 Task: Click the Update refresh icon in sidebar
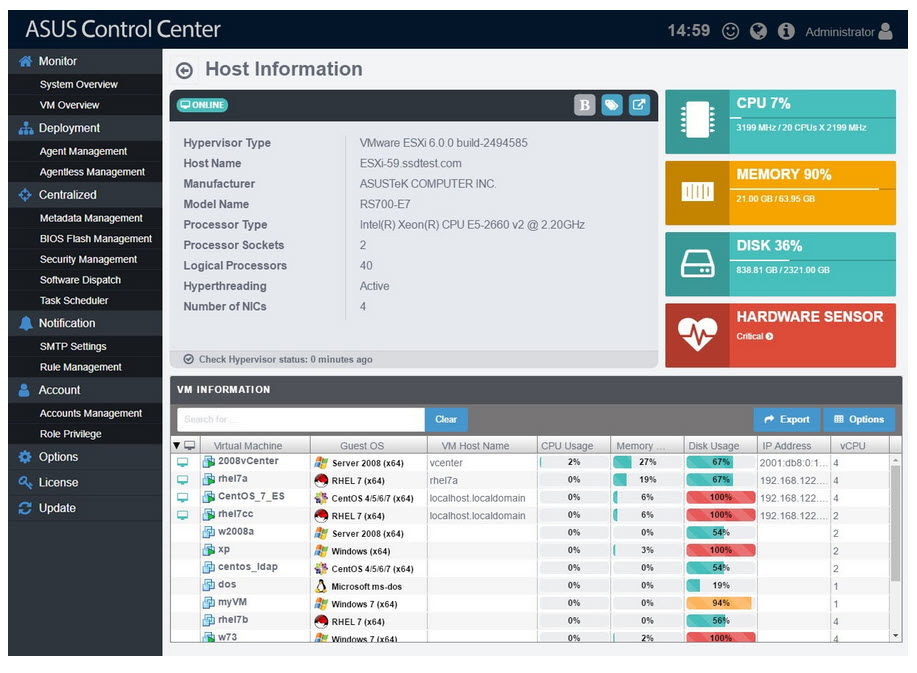click(x=25, y=508)
